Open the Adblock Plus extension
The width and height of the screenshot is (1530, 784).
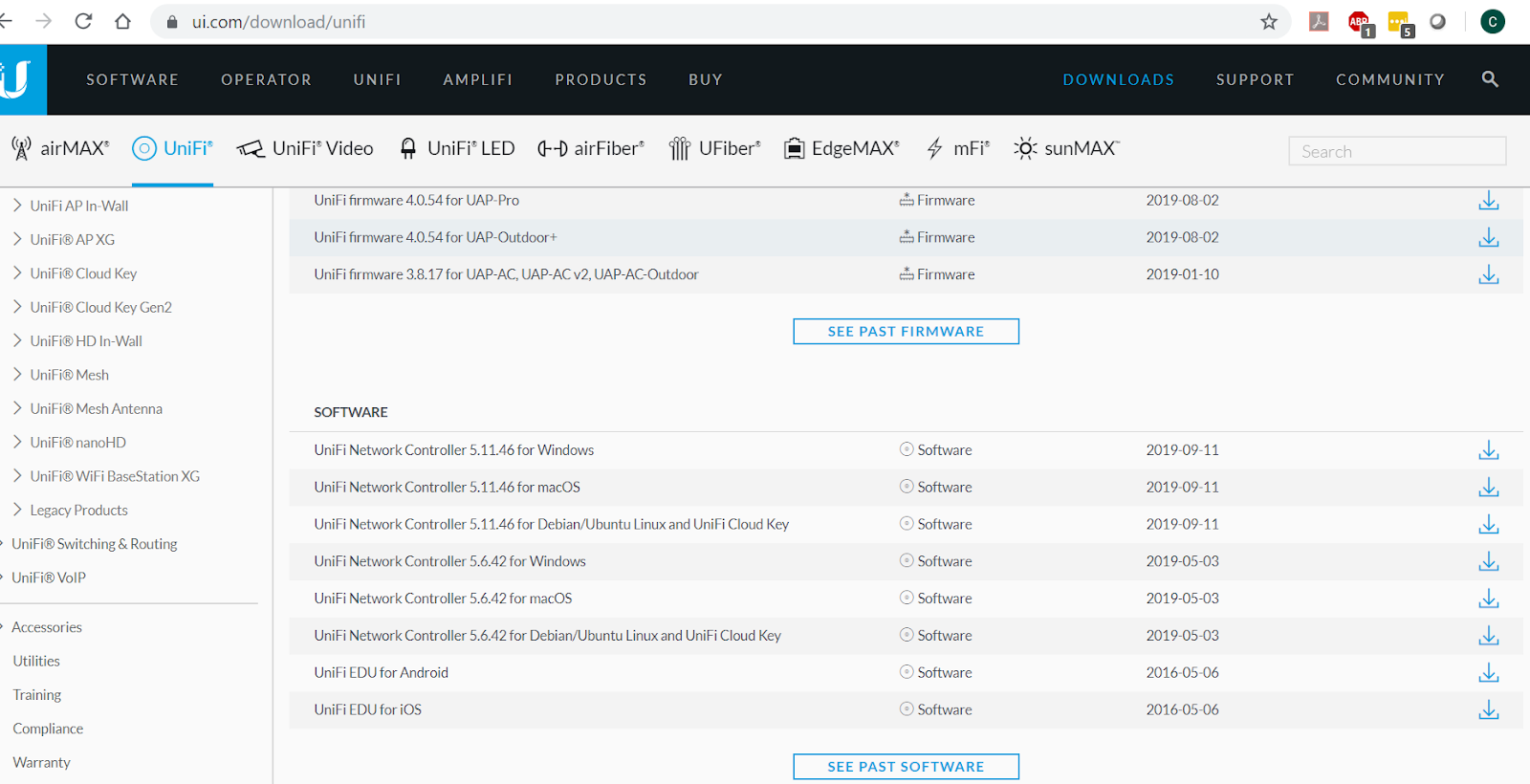pos(1360,23)
